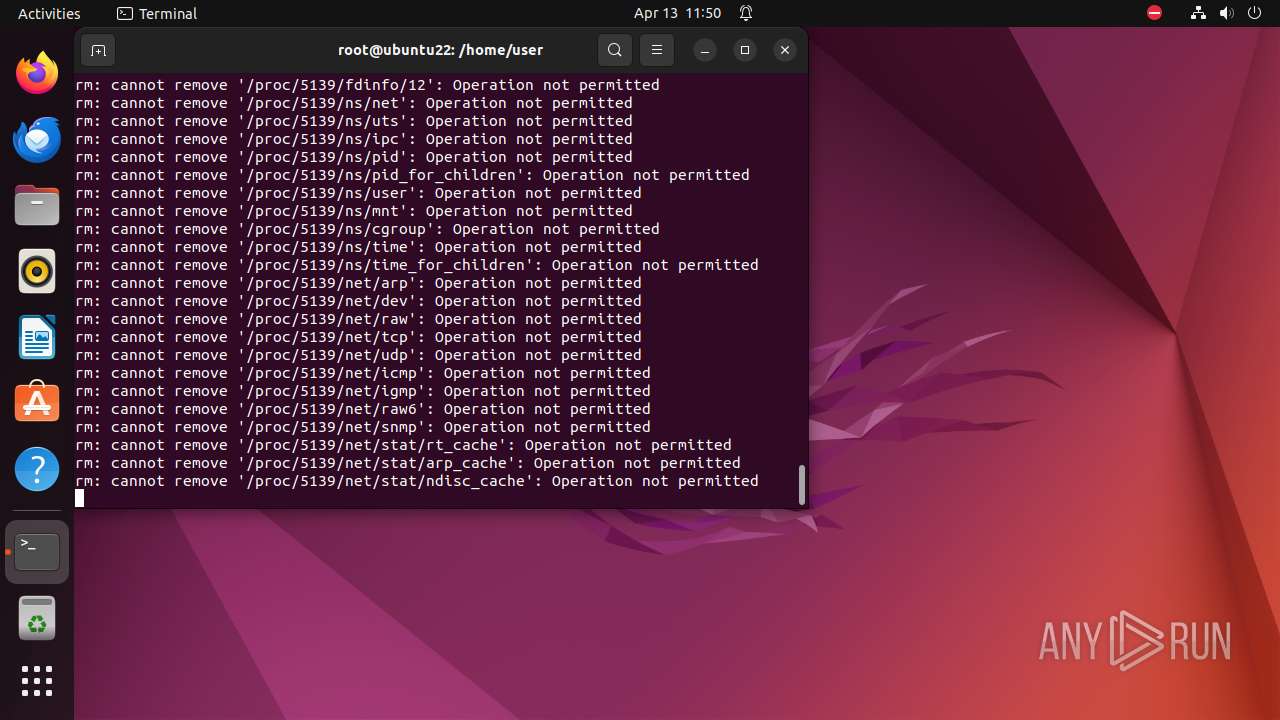Click the line with '/proc/5139/net/stat/arp_cache'

(x=408, y=463)
